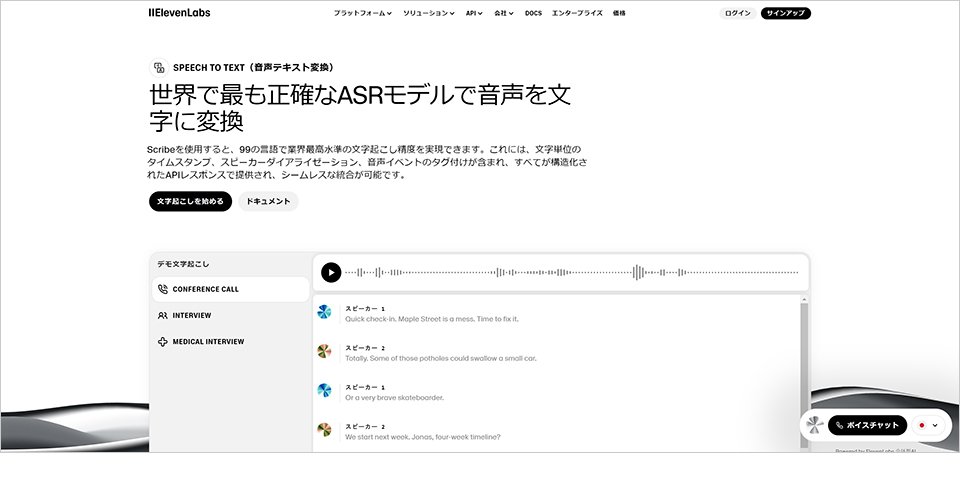Viewport: 960px width, 483px height.
Task: Seek within the audio waveform
Action: [572, 272]
